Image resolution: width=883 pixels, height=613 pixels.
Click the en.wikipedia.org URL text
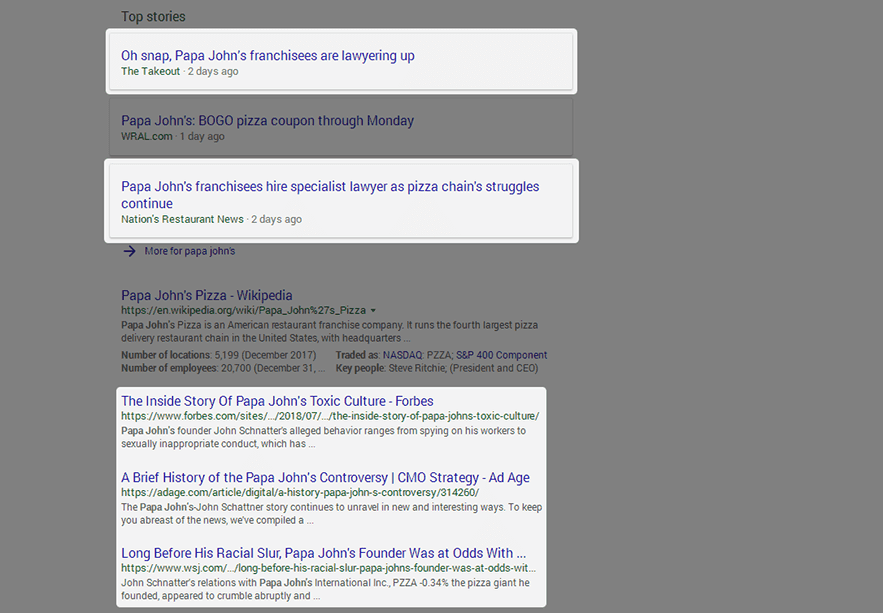(243, 311)
